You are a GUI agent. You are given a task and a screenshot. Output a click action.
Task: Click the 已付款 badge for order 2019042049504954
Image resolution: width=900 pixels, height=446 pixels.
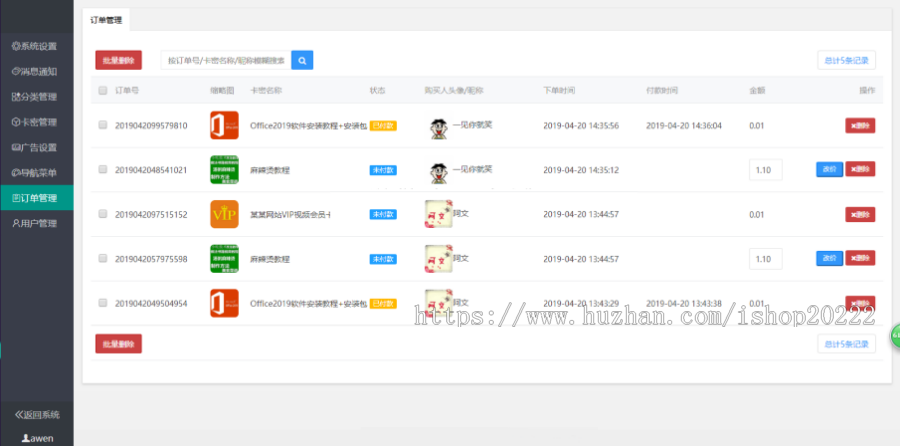tap(383, 304)
